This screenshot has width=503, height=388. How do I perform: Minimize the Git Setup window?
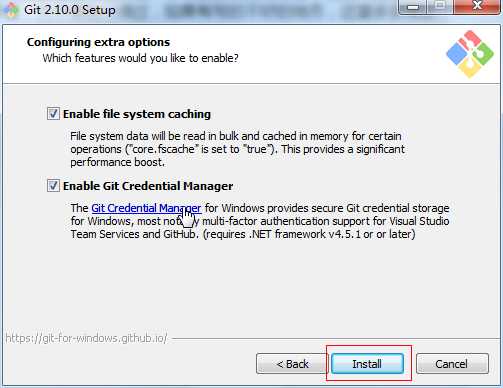click(x=413, y=7)
